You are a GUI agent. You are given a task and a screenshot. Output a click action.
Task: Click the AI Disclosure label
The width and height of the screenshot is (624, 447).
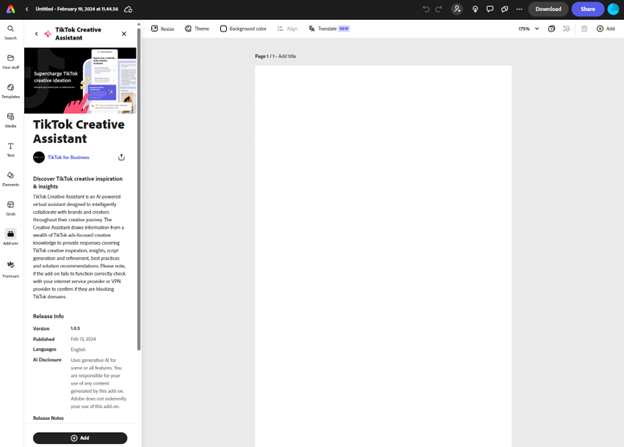click(47, 360)
